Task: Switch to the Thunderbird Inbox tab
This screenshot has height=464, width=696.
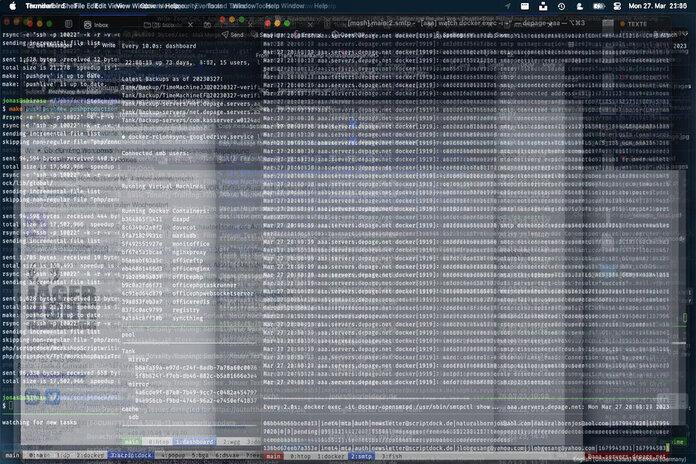Action: (x=96, y=25)
